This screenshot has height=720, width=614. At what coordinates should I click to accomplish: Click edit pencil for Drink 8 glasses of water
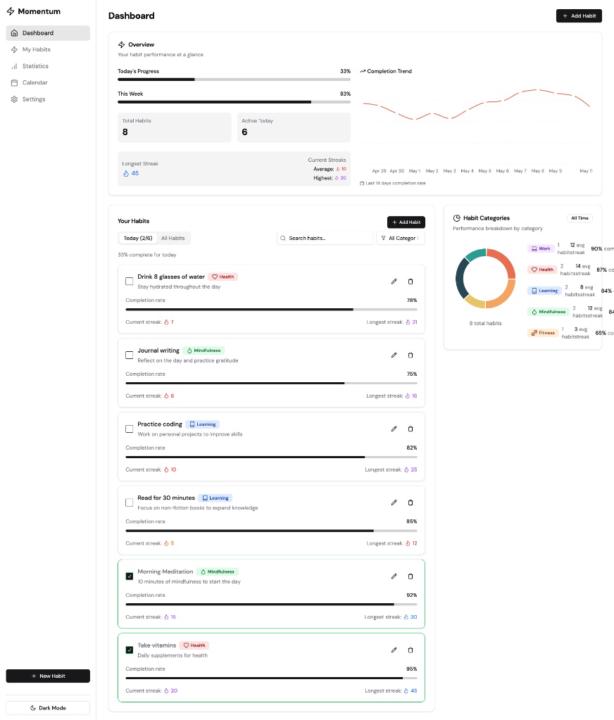point(394,281)
